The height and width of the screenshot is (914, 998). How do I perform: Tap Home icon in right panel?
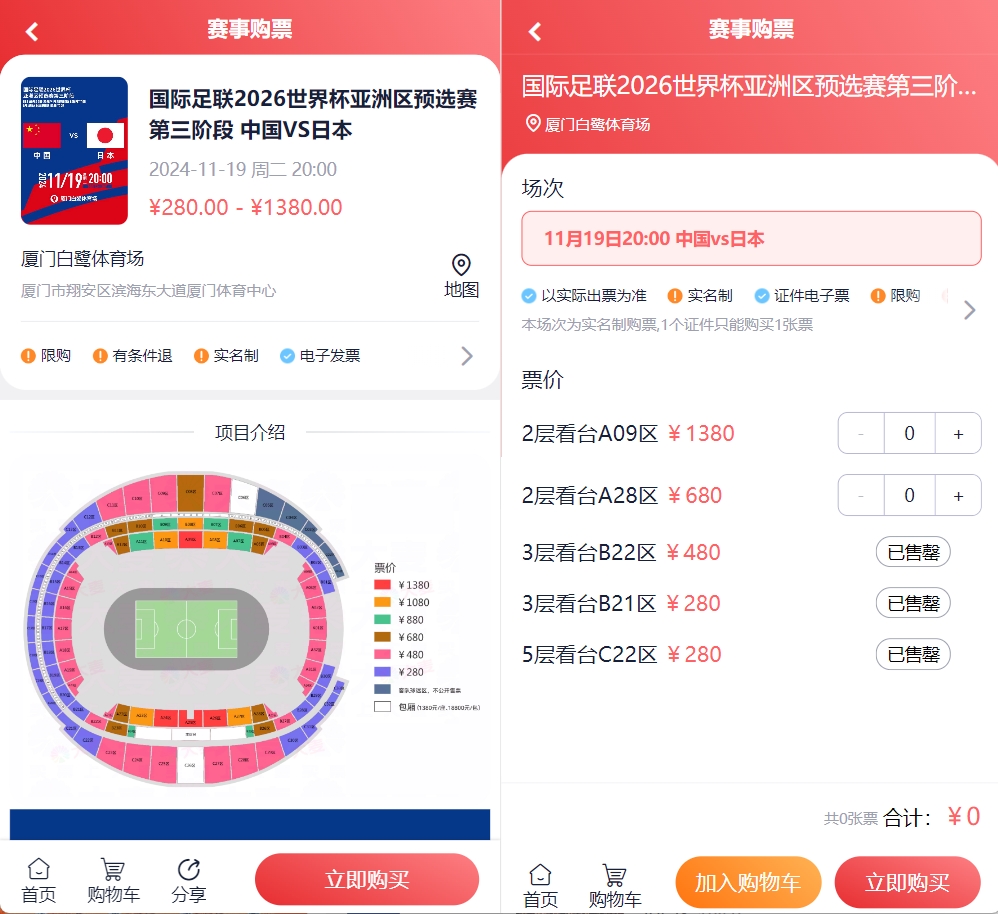(540, 875)
